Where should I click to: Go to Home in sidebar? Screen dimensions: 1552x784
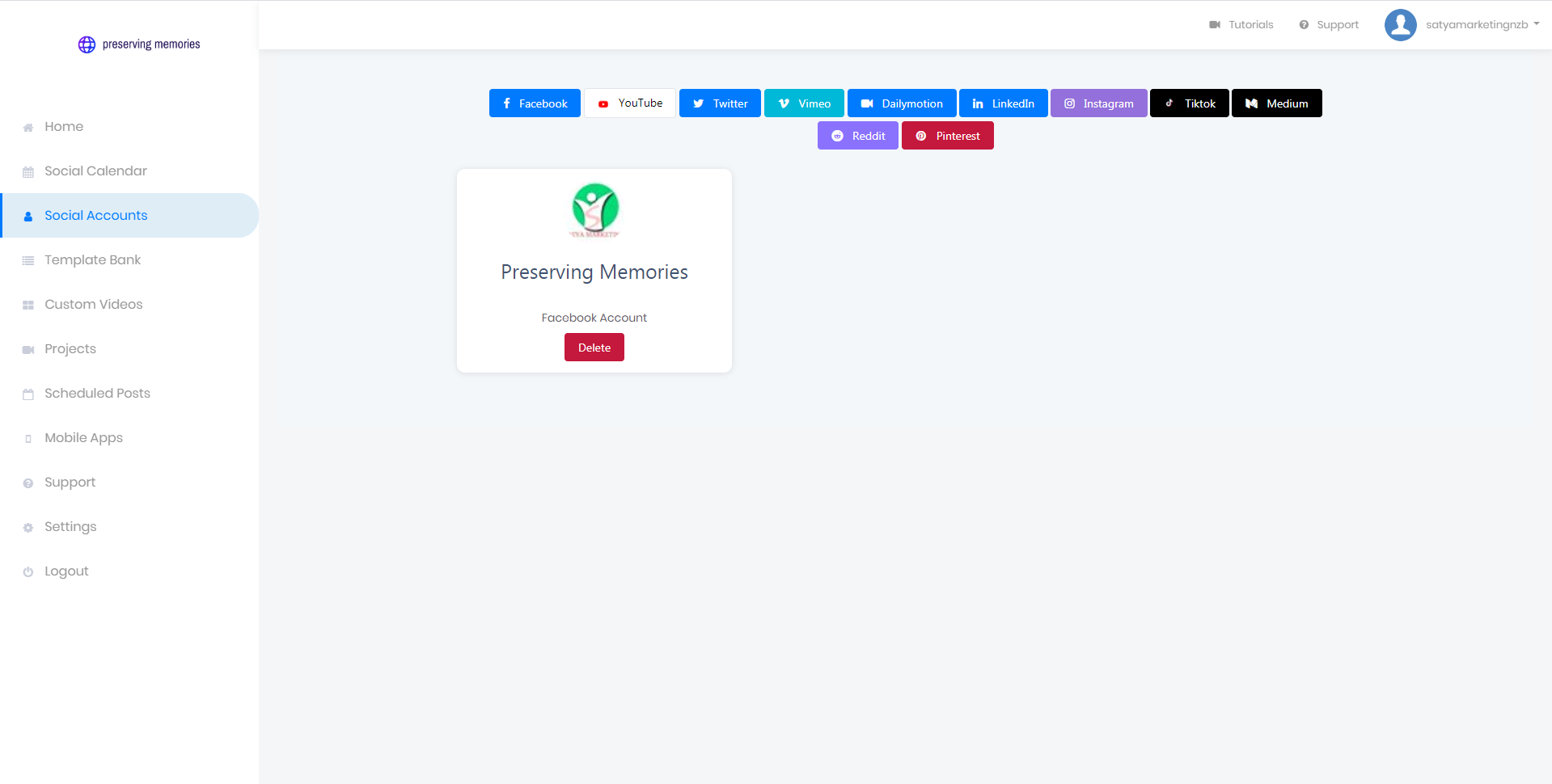coord(129,127)
